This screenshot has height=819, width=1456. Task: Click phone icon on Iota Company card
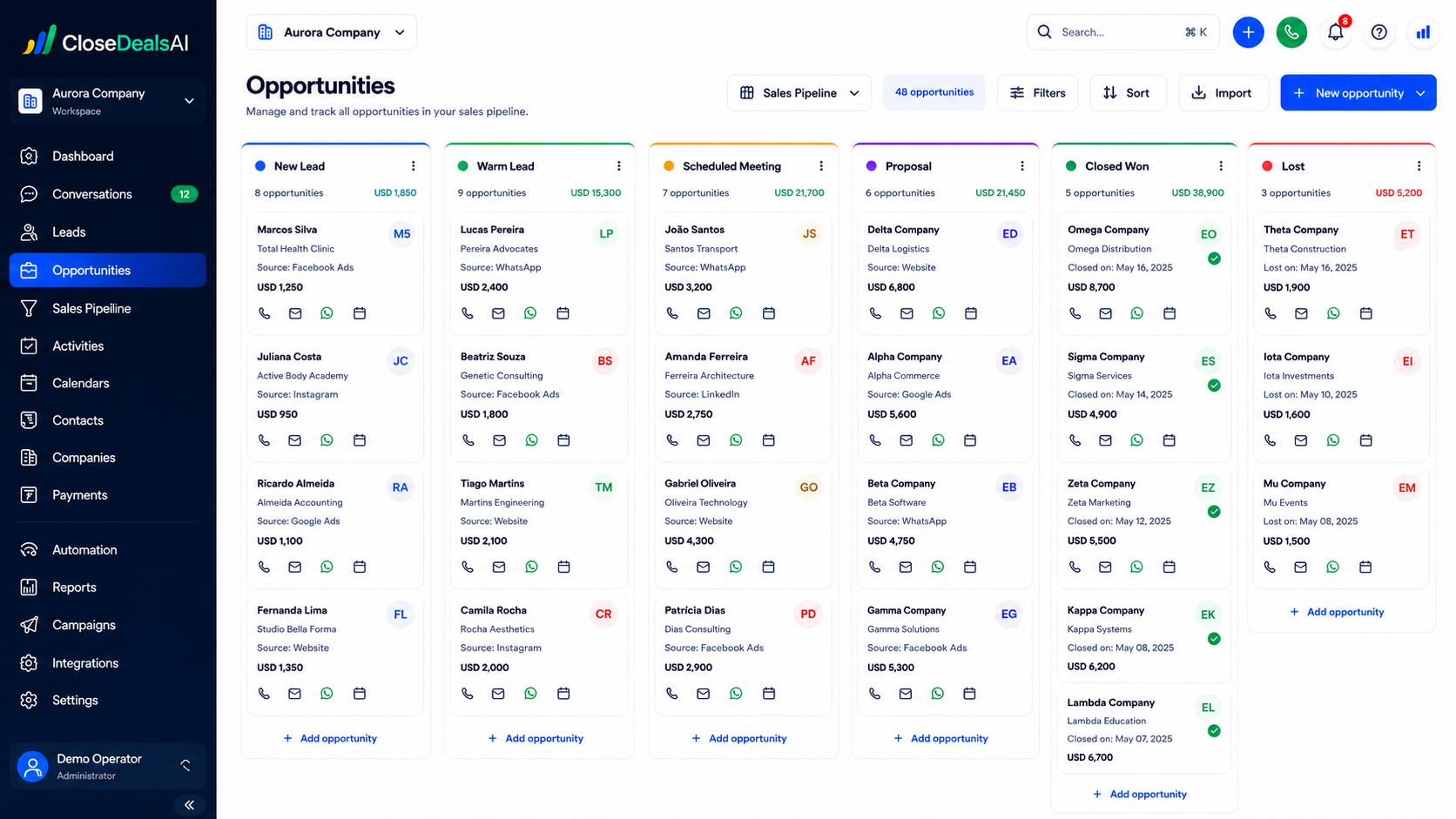[x=1271, y=440]
